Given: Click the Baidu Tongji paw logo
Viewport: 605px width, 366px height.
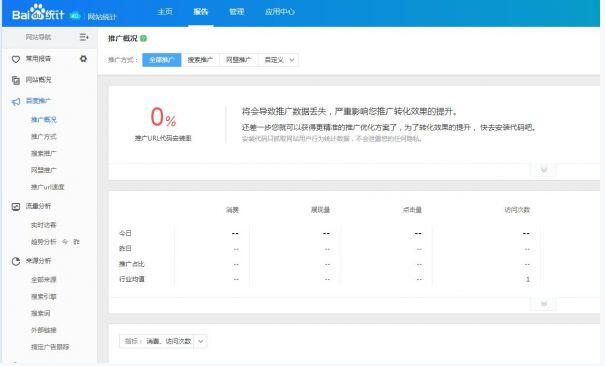Looking at the screenshot, I should coord(38,12).
